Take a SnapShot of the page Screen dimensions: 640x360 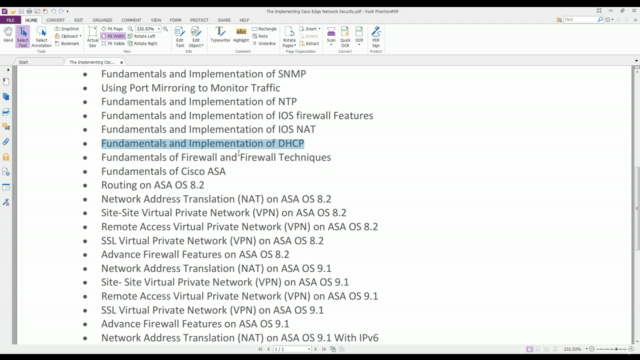pos(67,29)
